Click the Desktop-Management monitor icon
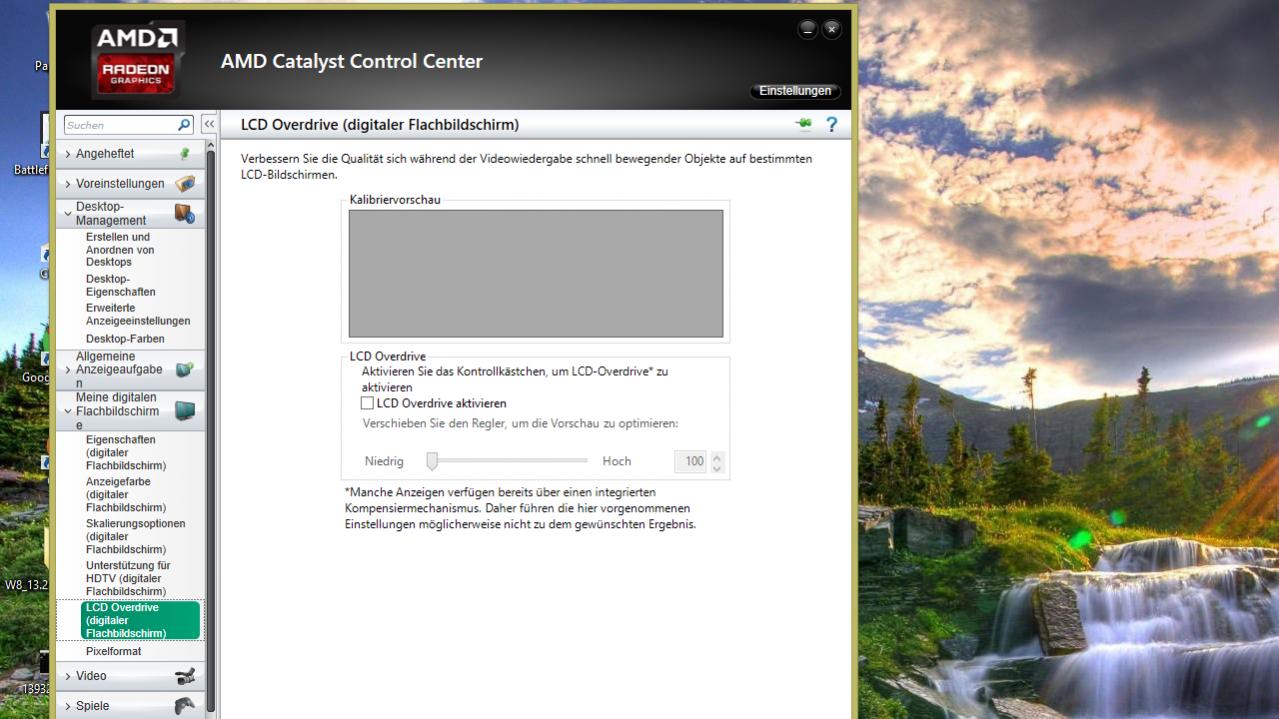Viewport: 1279px width, 719px height. [184, 213]
